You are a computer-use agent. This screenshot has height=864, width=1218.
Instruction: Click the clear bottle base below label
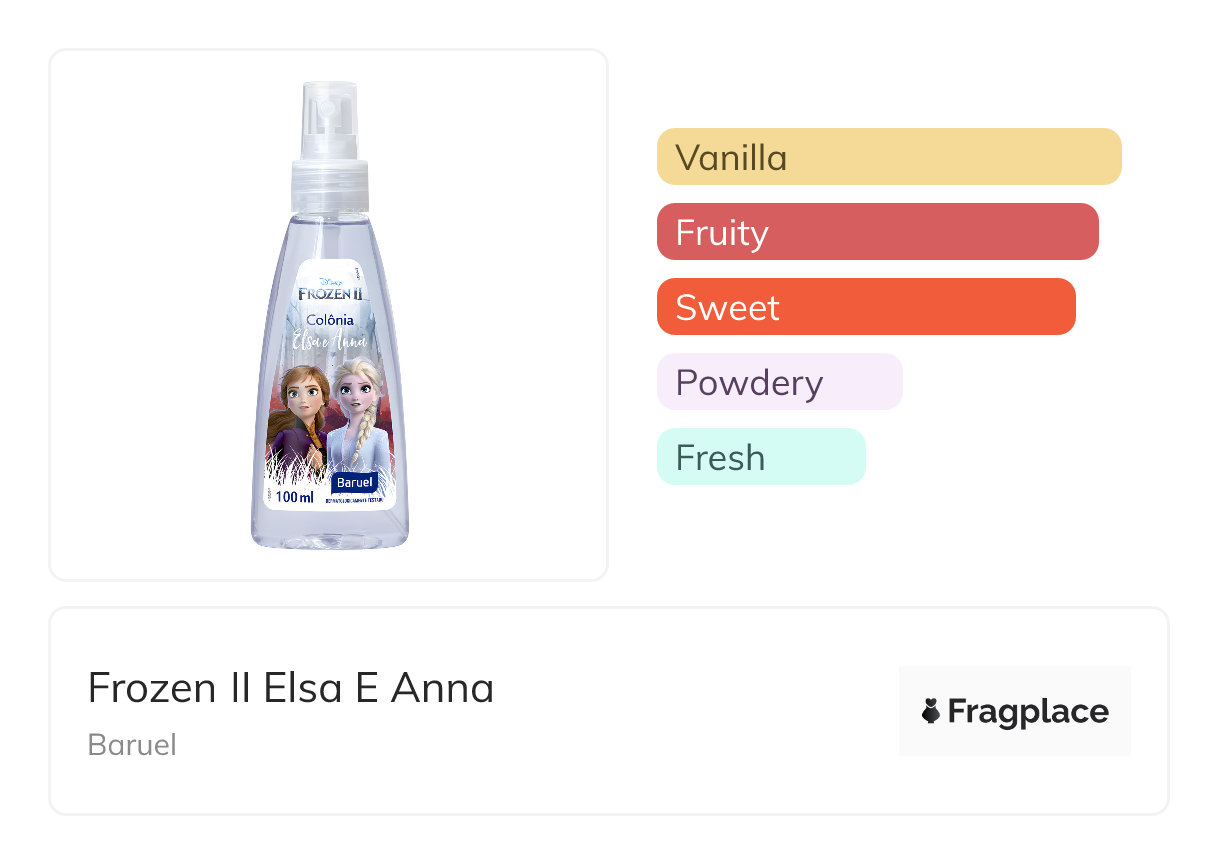click(x=330, y=530)
